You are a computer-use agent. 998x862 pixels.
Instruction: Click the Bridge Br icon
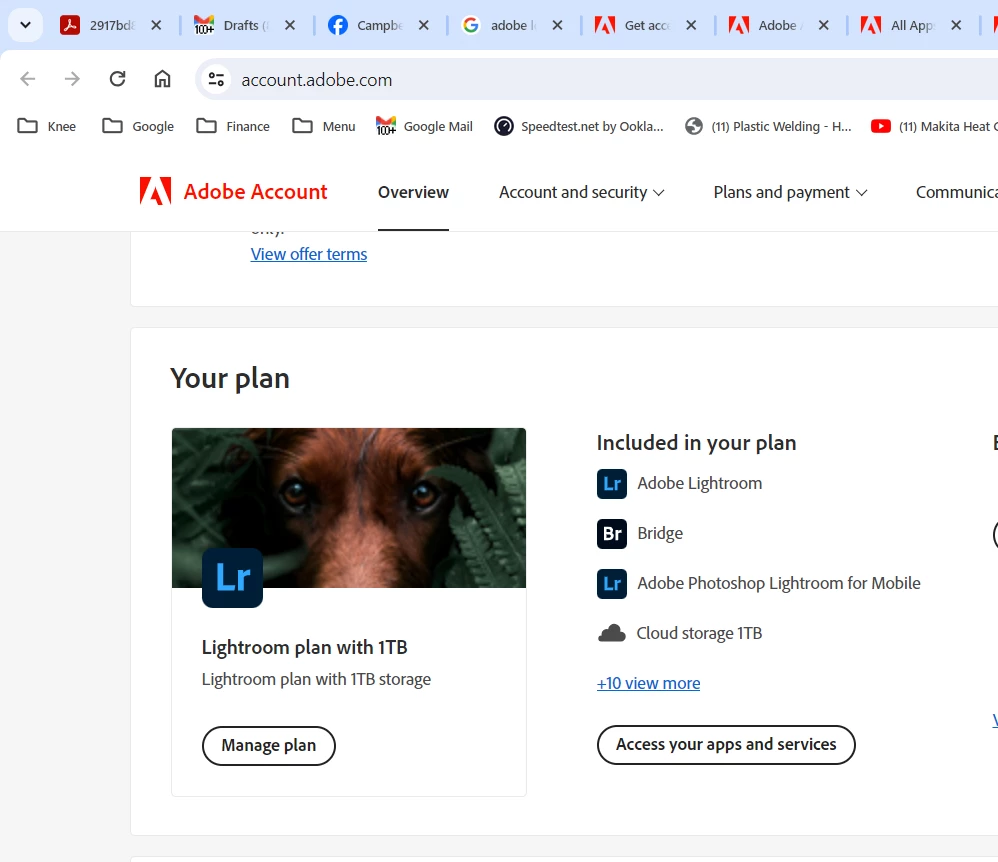pyautogui.click(x=612, y=533)
